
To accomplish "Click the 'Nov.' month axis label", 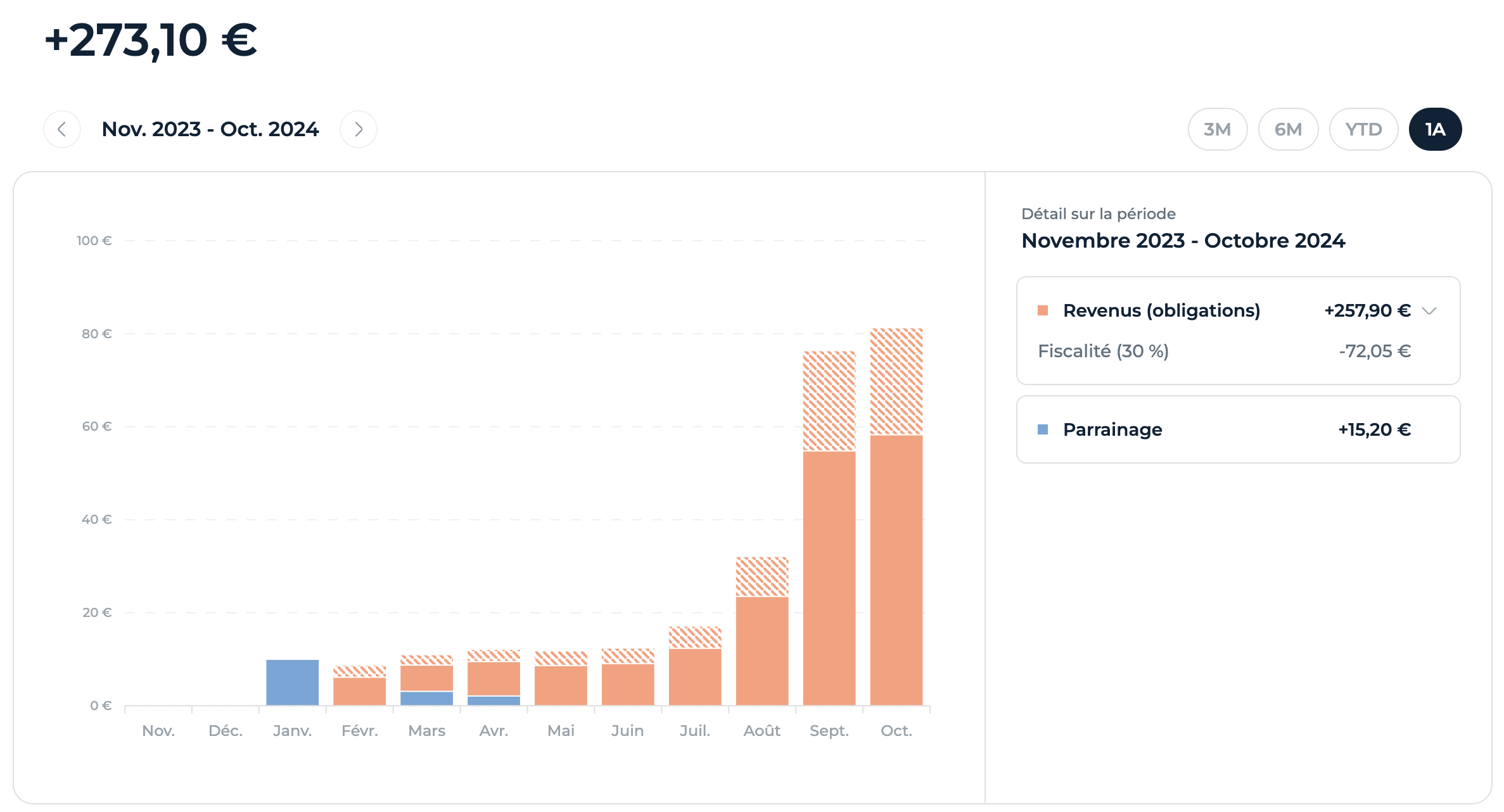I will [158, 731].
